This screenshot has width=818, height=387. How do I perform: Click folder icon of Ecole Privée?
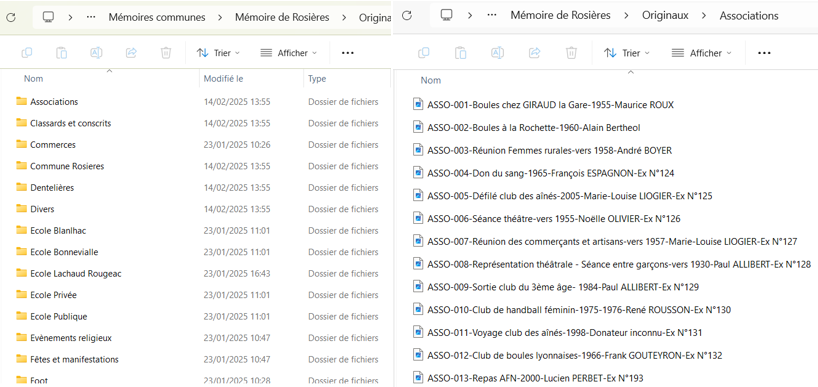pyautogui.click(x=21, y=295)
